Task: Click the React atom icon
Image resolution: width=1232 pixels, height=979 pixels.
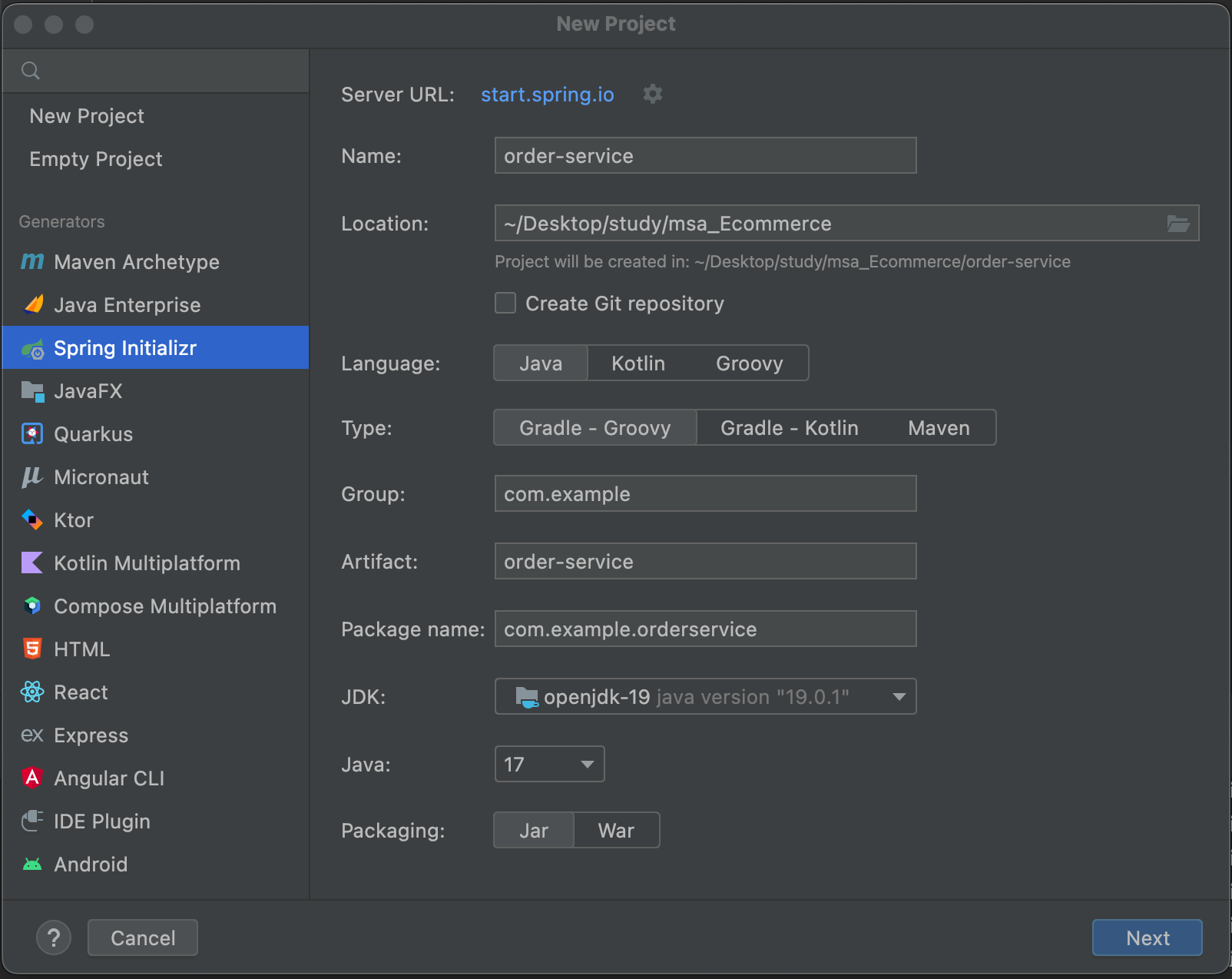Action: pos(32,692)
